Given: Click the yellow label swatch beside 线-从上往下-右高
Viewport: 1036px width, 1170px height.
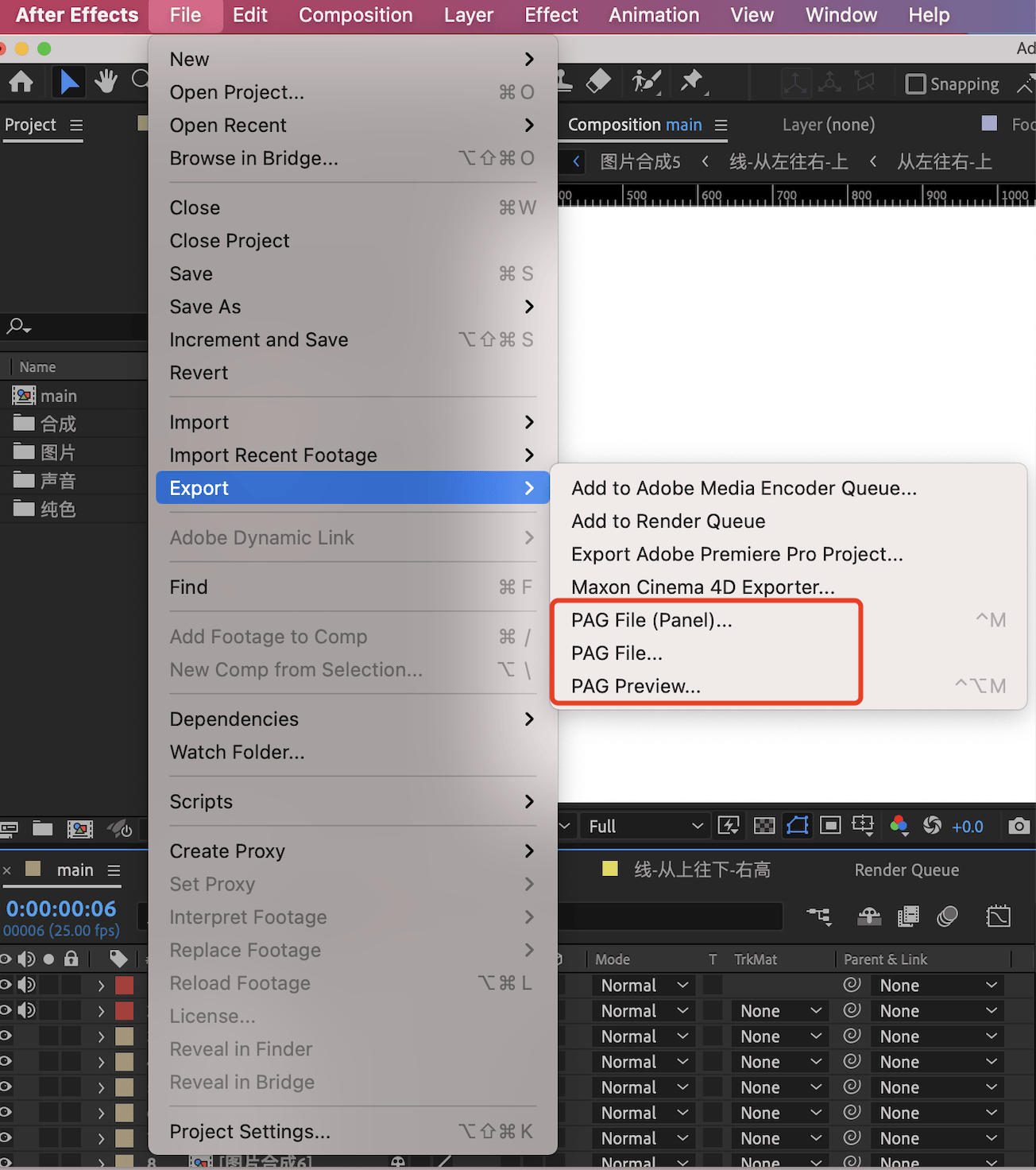Looking at the screenshot, I should pyautogui.click(x=610, y=869).
